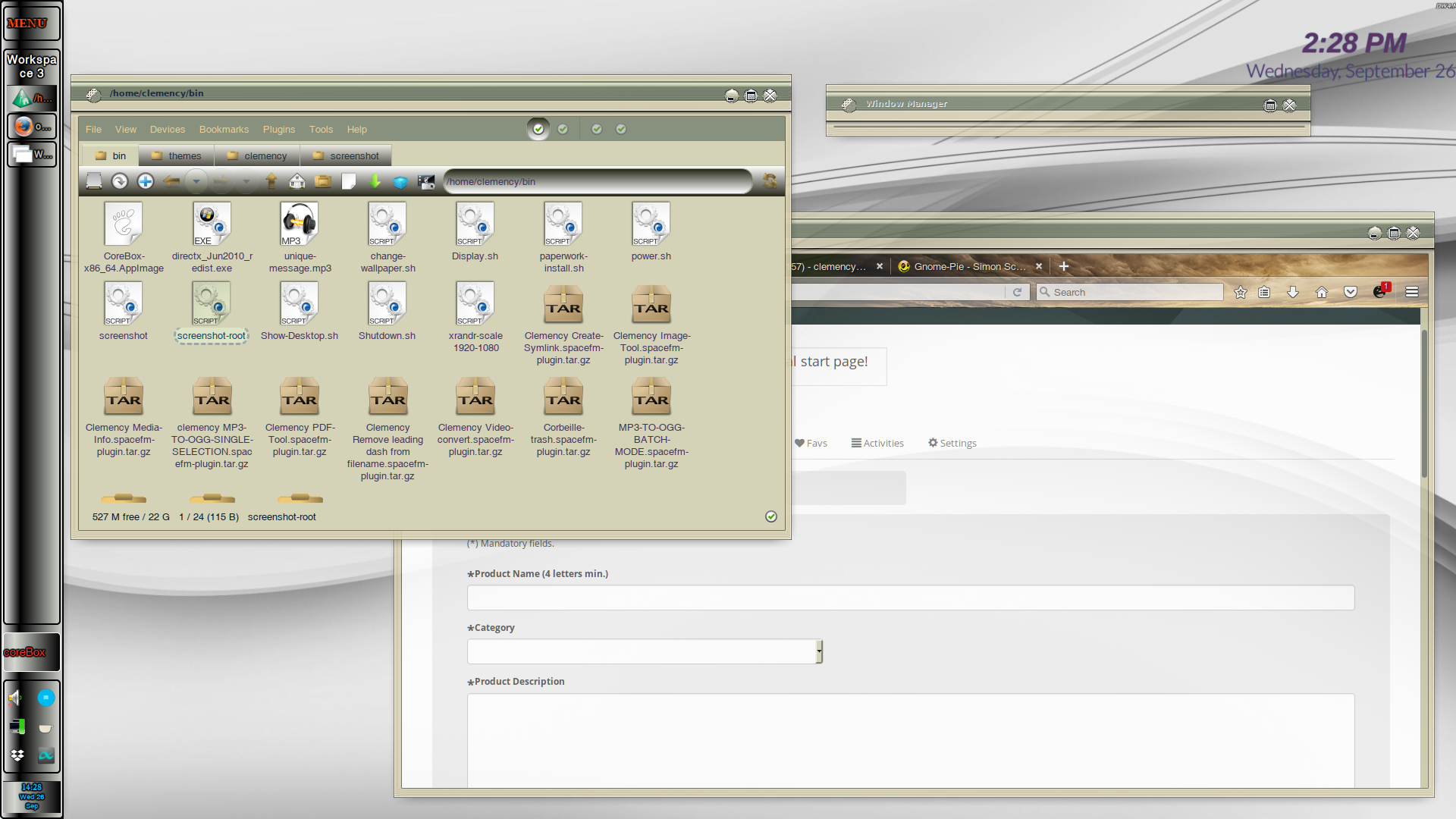Screen dimensions: 1456x819
Task: Open the Tools menu
Action: (321, 130)
